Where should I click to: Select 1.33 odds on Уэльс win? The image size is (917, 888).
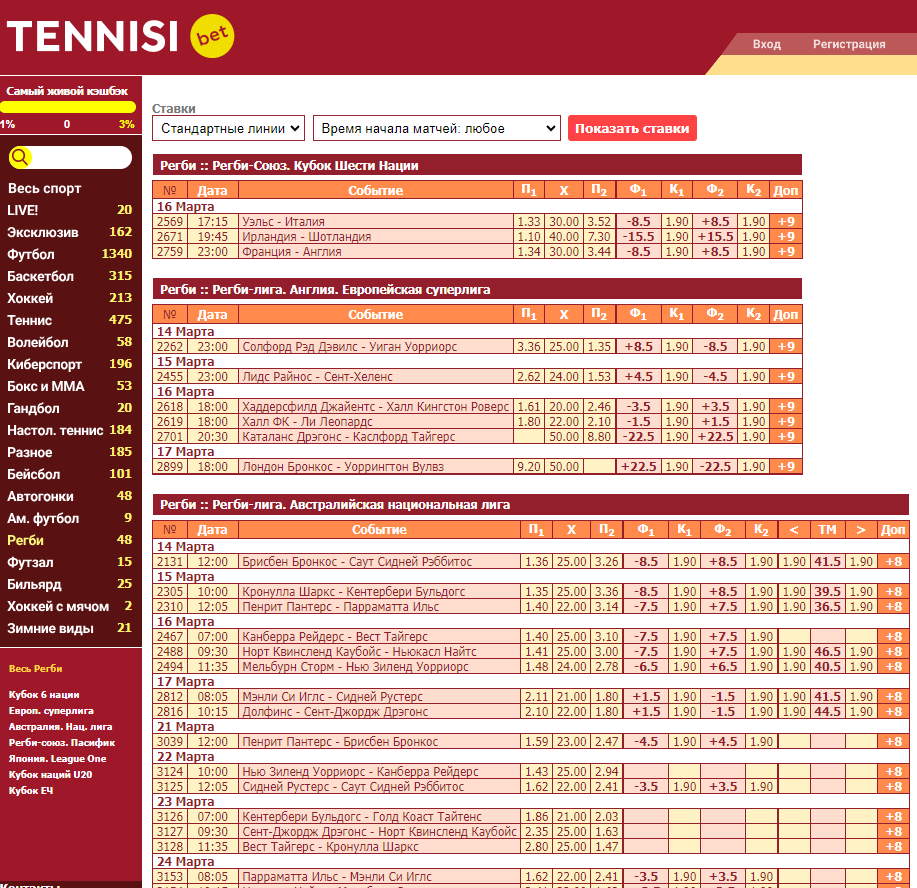529,222
